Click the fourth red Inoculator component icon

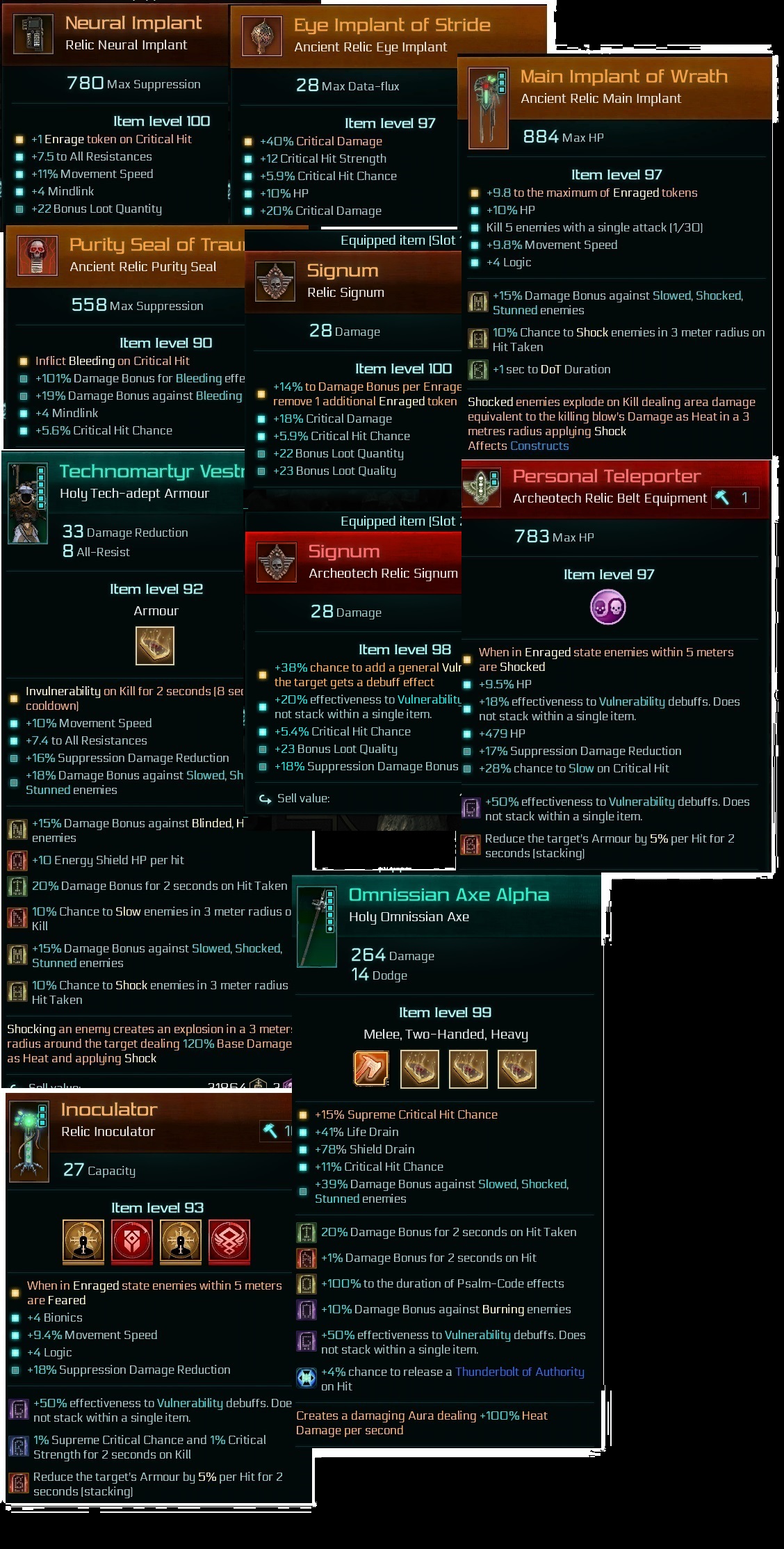pyautogui.click(x=229, y=1240)
